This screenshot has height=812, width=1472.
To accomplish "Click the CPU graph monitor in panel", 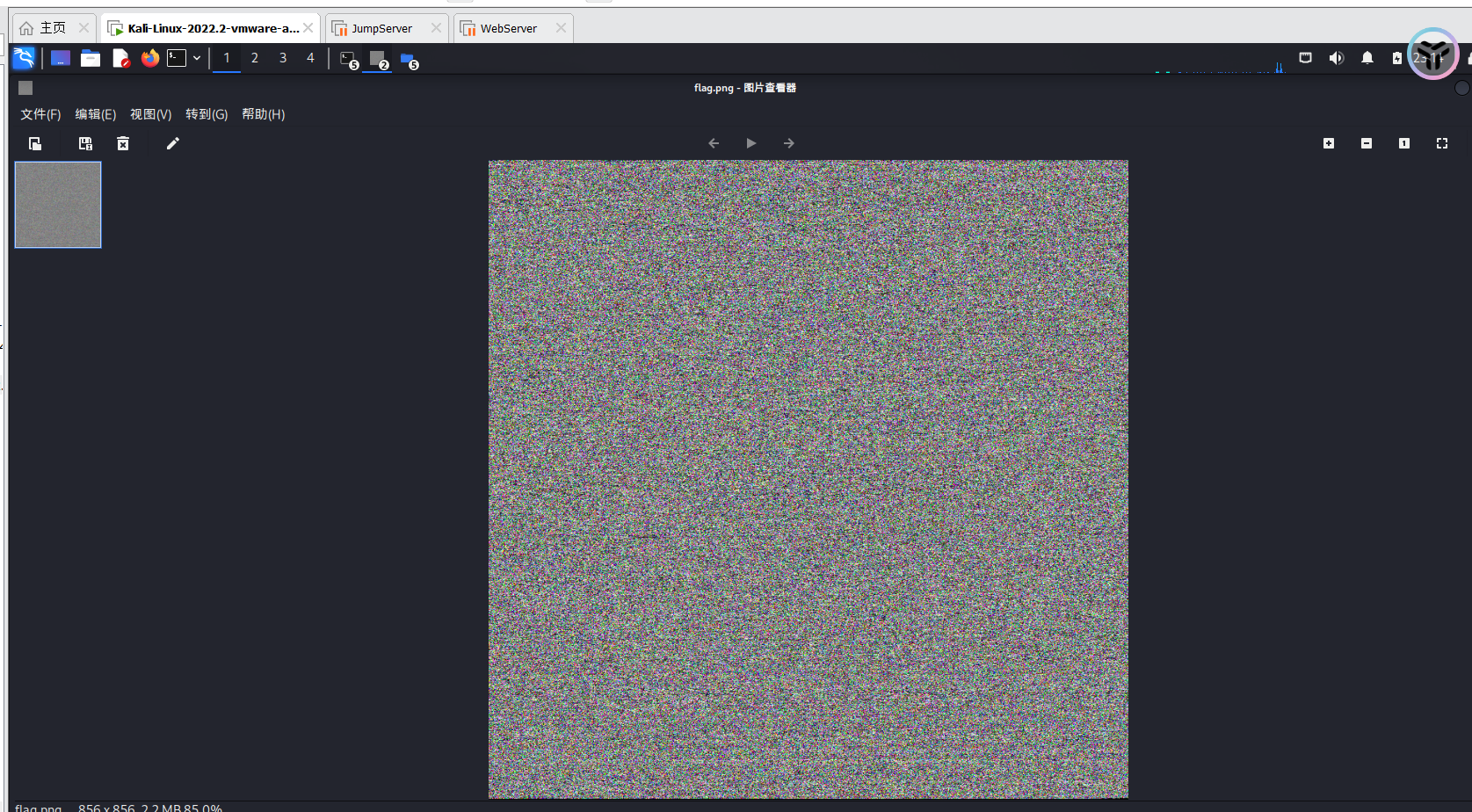I will [x=1220, y=65].
